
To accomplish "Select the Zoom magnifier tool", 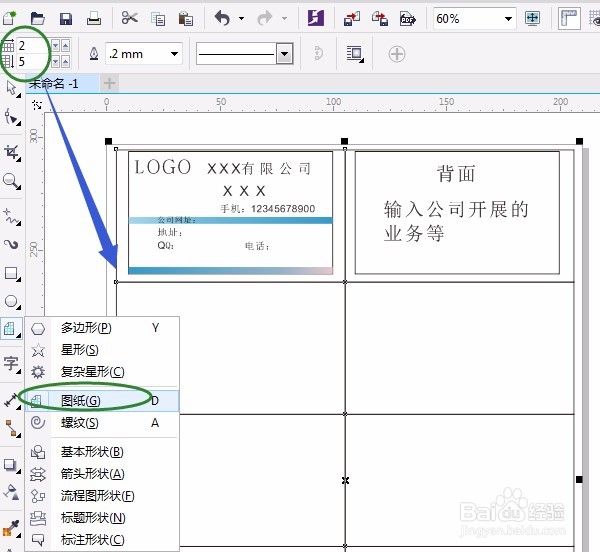I will [x=11, y=181].
